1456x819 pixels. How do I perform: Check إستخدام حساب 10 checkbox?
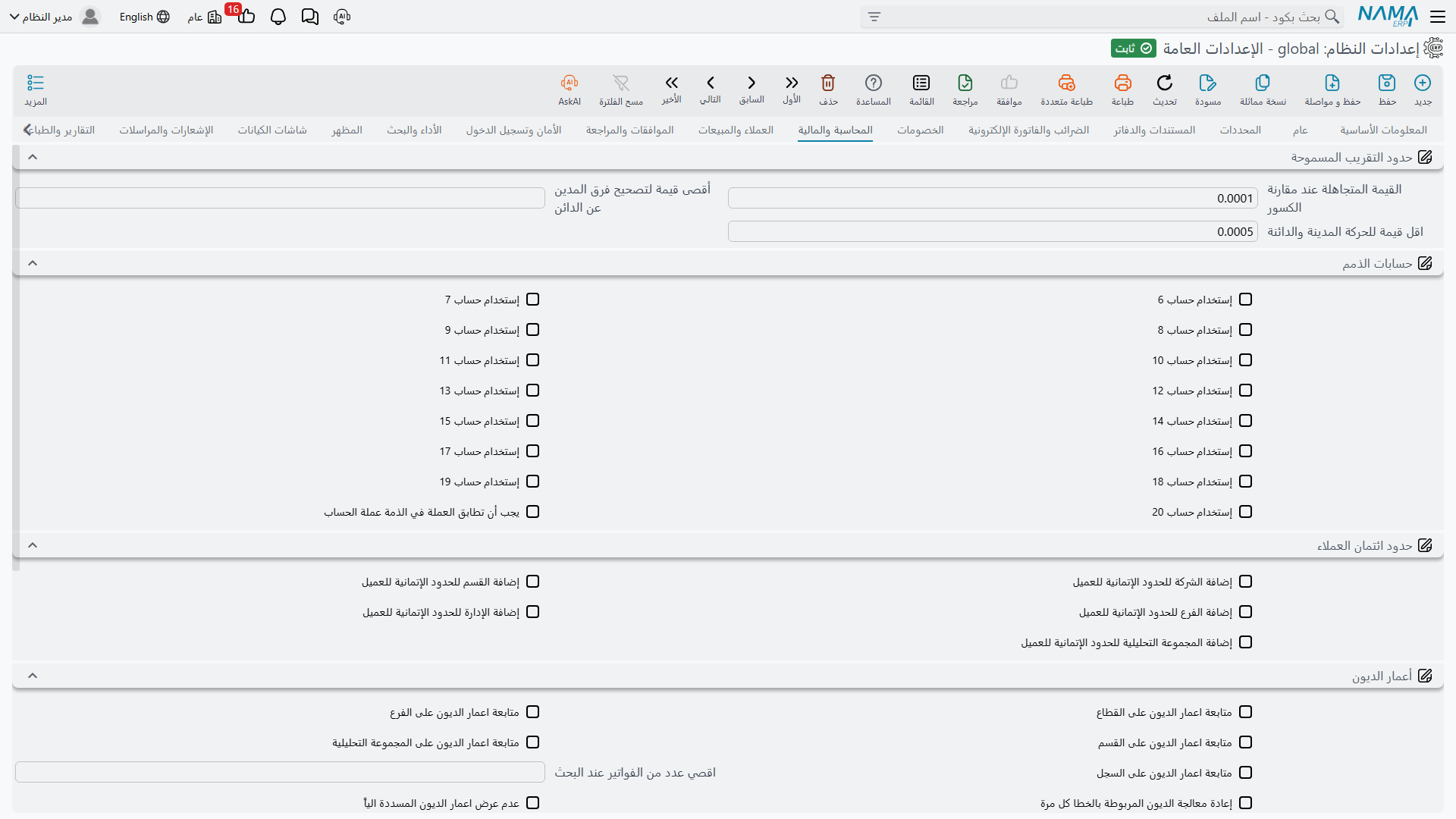click(1245, 360)
